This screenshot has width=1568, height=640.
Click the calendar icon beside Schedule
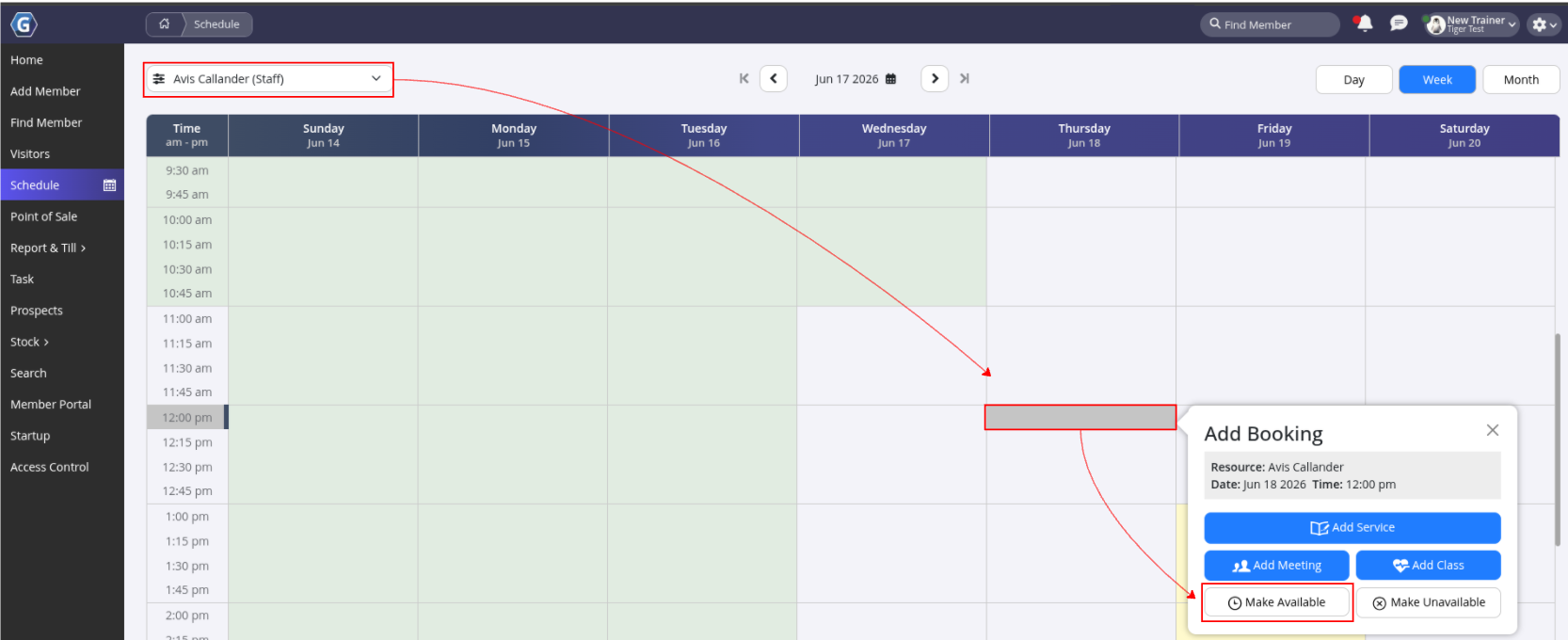click(x=109, y=185)
